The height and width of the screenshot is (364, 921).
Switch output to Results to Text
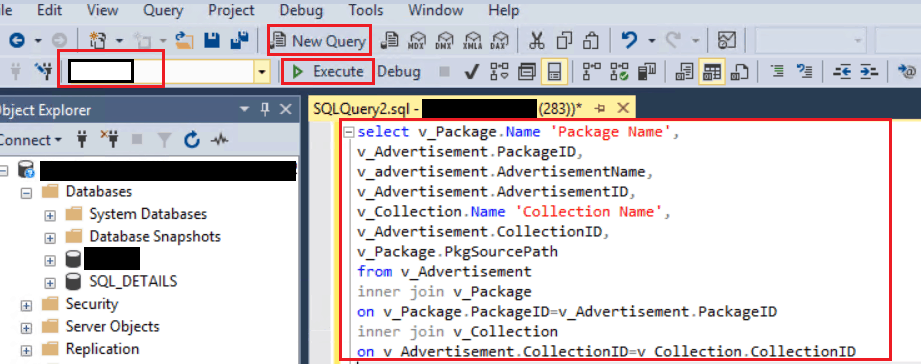684,72
